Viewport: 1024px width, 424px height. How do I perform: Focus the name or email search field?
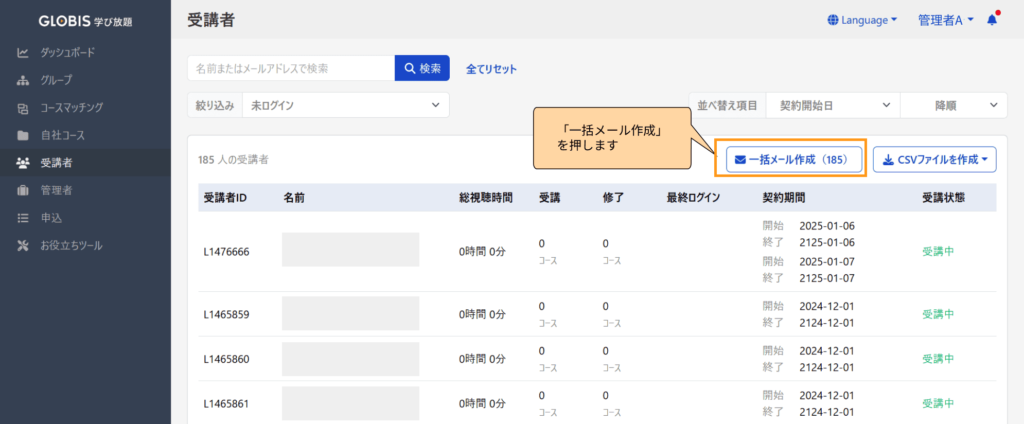coord(290,68)
